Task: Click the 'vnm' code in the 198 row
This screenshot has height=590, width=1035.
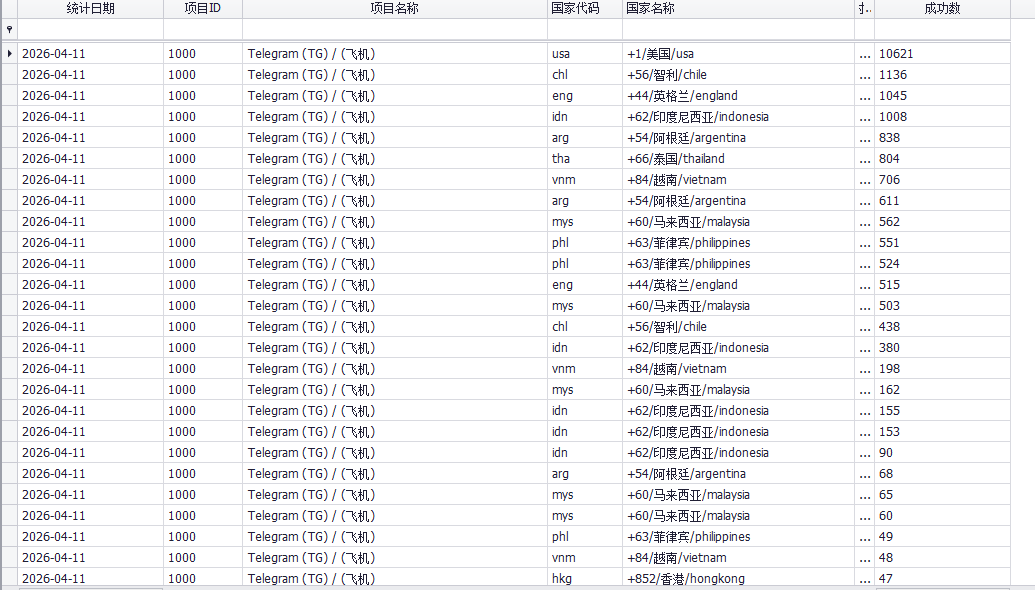Action: click(x=585, y=368)
